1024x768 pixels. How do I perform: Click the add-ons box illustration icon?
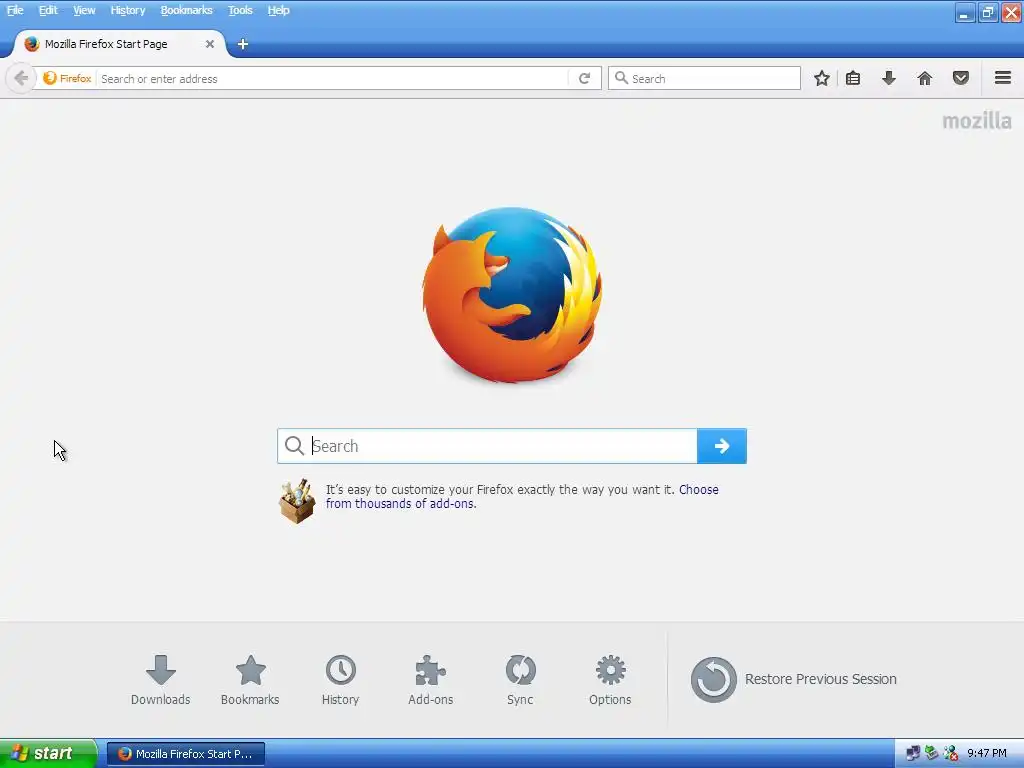click(x=297, y=501)
